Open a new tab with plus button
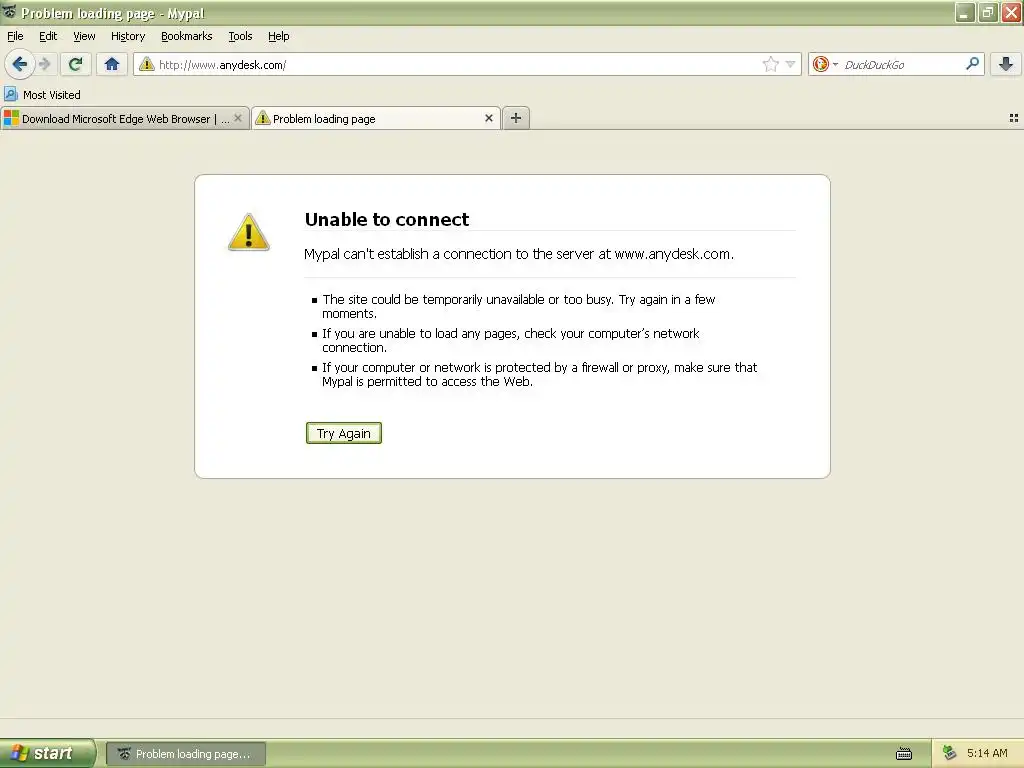The image size is (1024, 768). tap(516, 118)
